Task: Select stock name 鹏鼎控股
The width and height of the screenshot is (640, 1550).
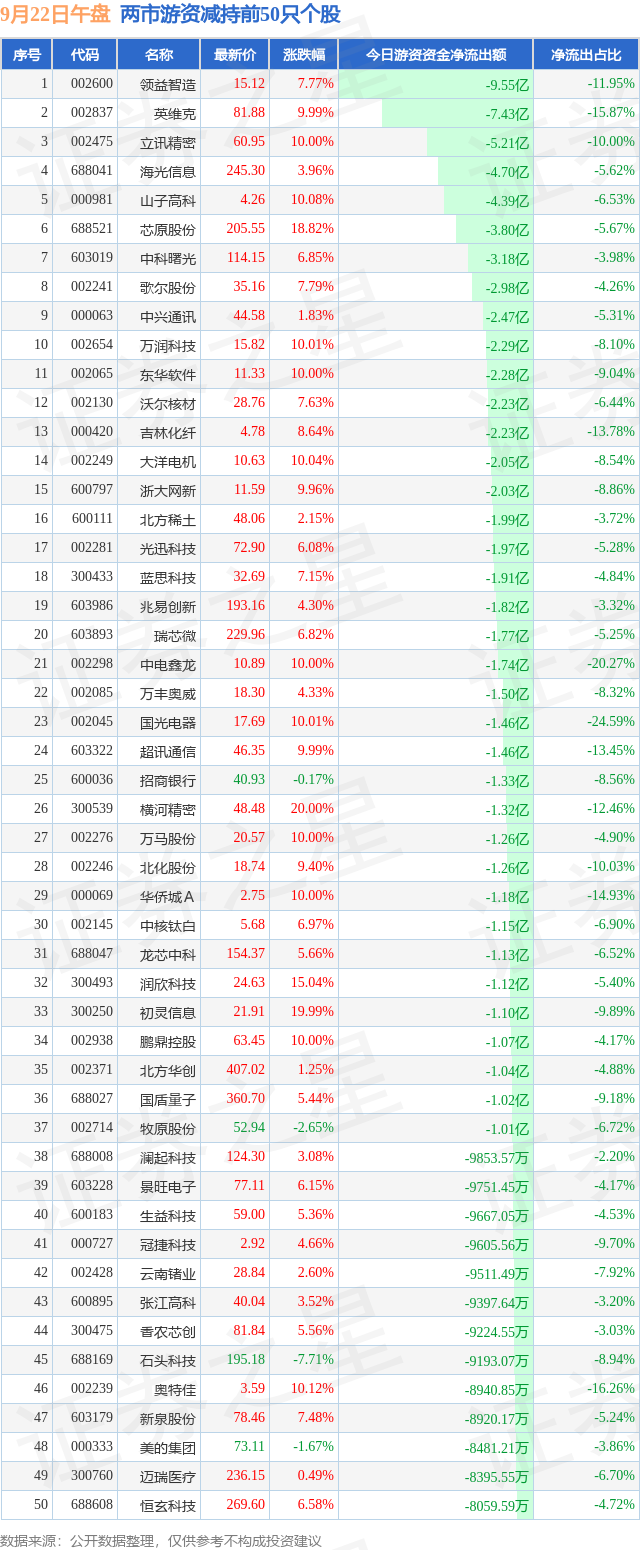Action: (x=169, y=1041)
